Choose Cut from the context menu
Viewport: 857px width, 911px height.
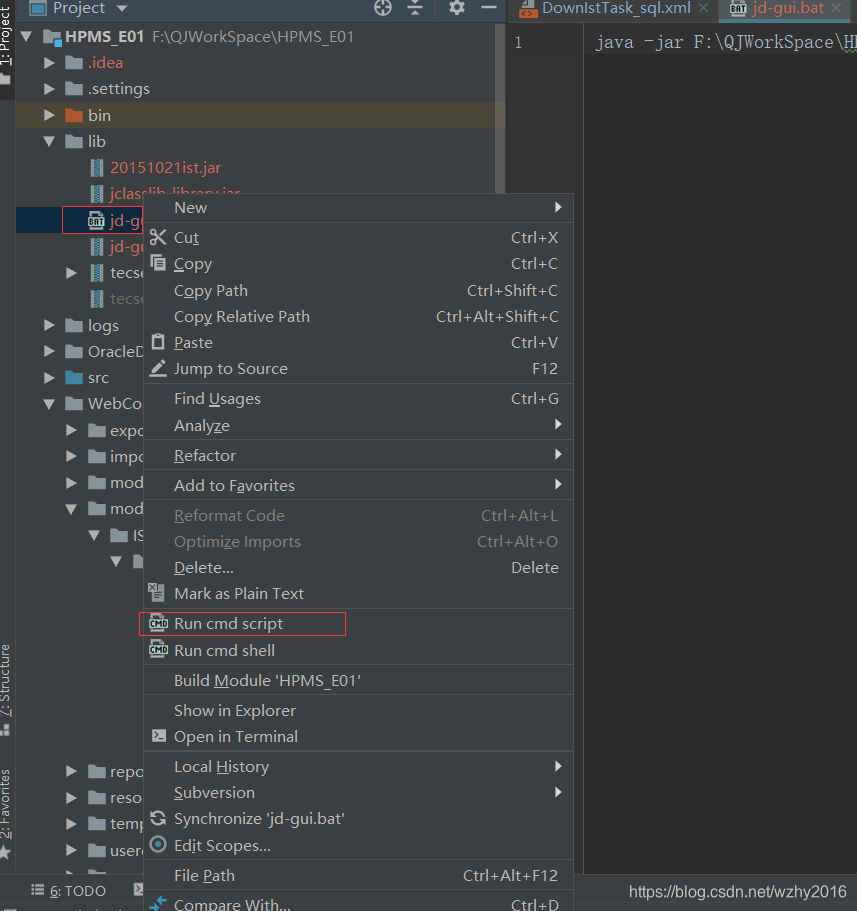pyautogui.click(x=358, y=238)
